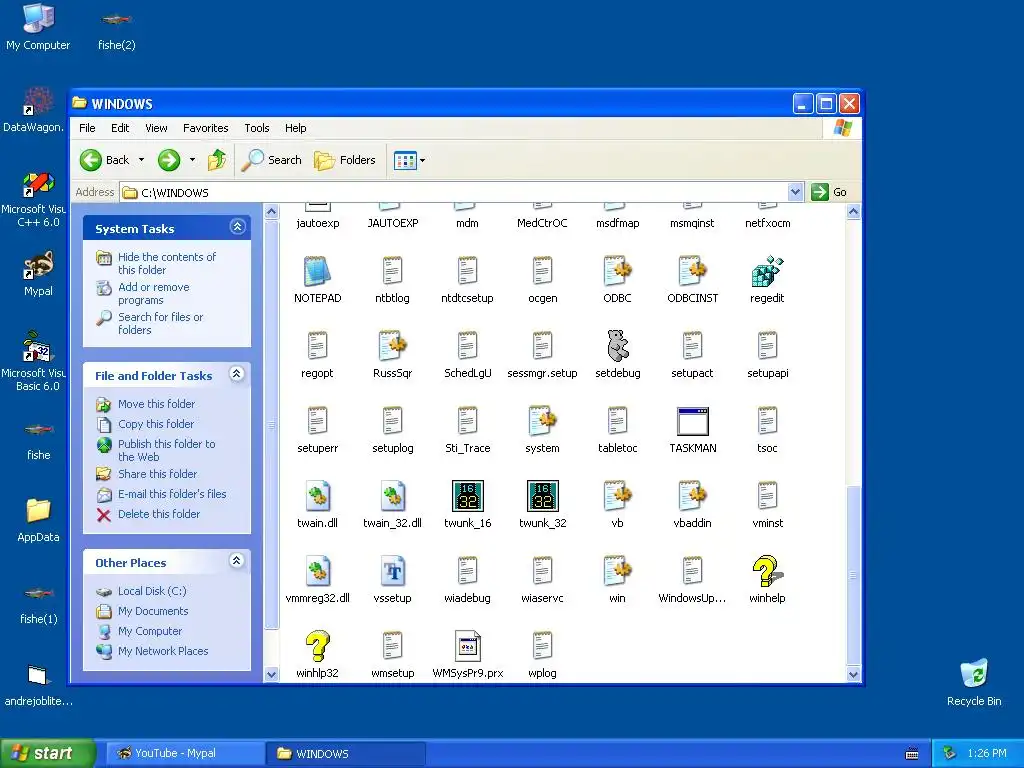
Task: Collapse the File and Folder Tasks panel
Action: click(x=237, y=374)
